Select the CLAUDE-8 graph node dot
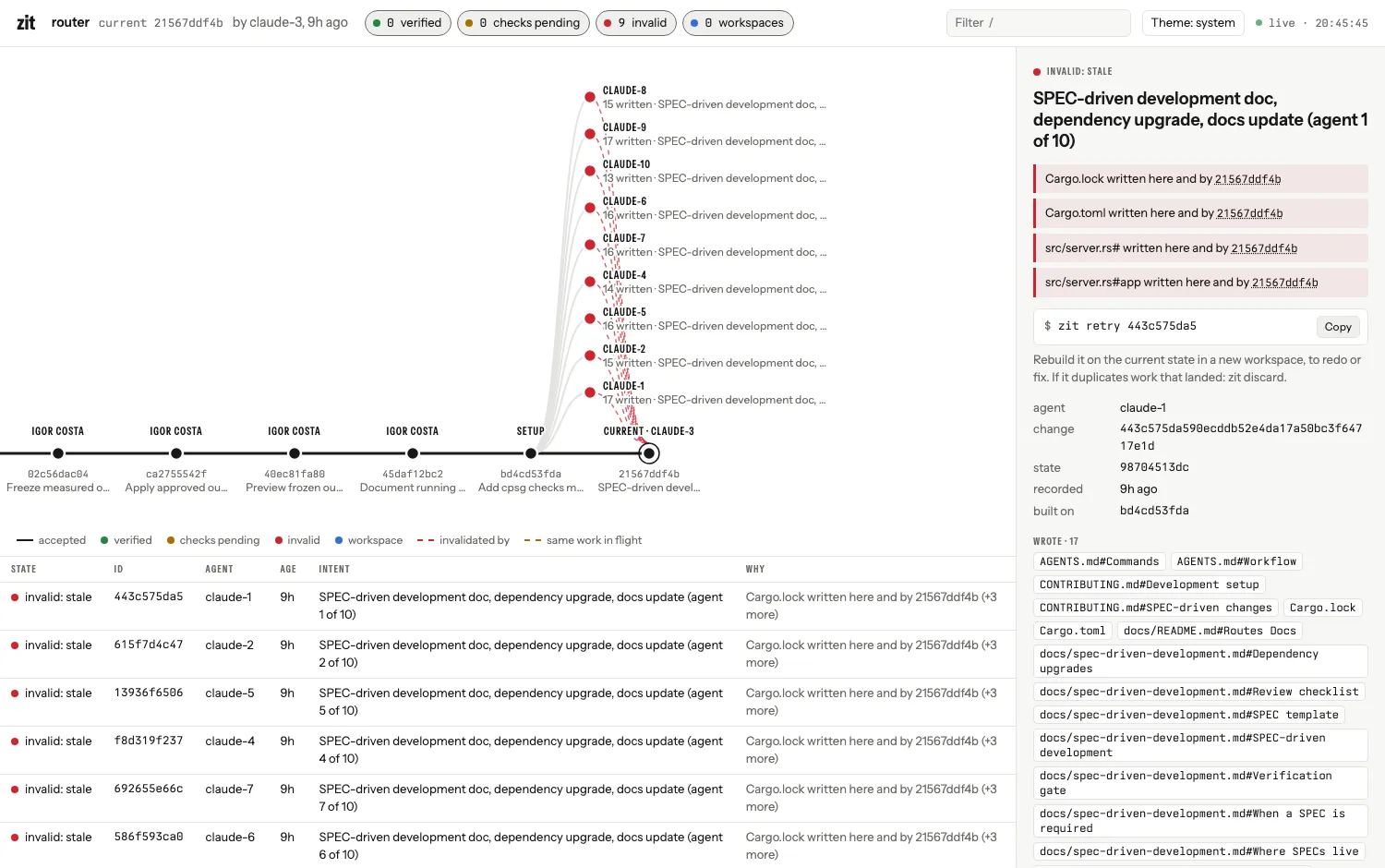1385x868 pixels. point(590,97)
